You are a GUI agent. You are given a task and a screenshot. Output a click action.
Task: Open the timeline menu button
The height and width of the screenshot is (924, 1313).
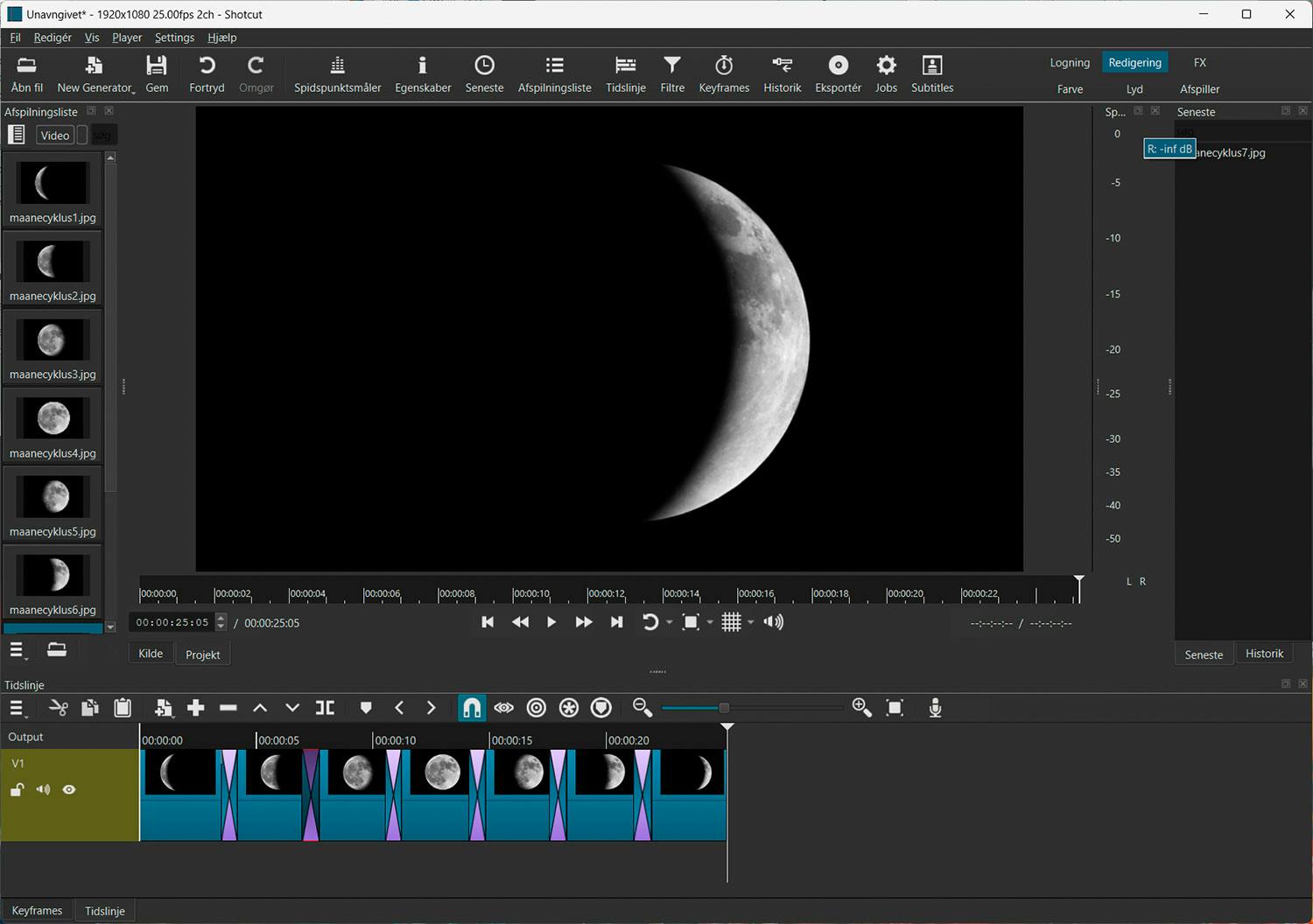point(16,707)
